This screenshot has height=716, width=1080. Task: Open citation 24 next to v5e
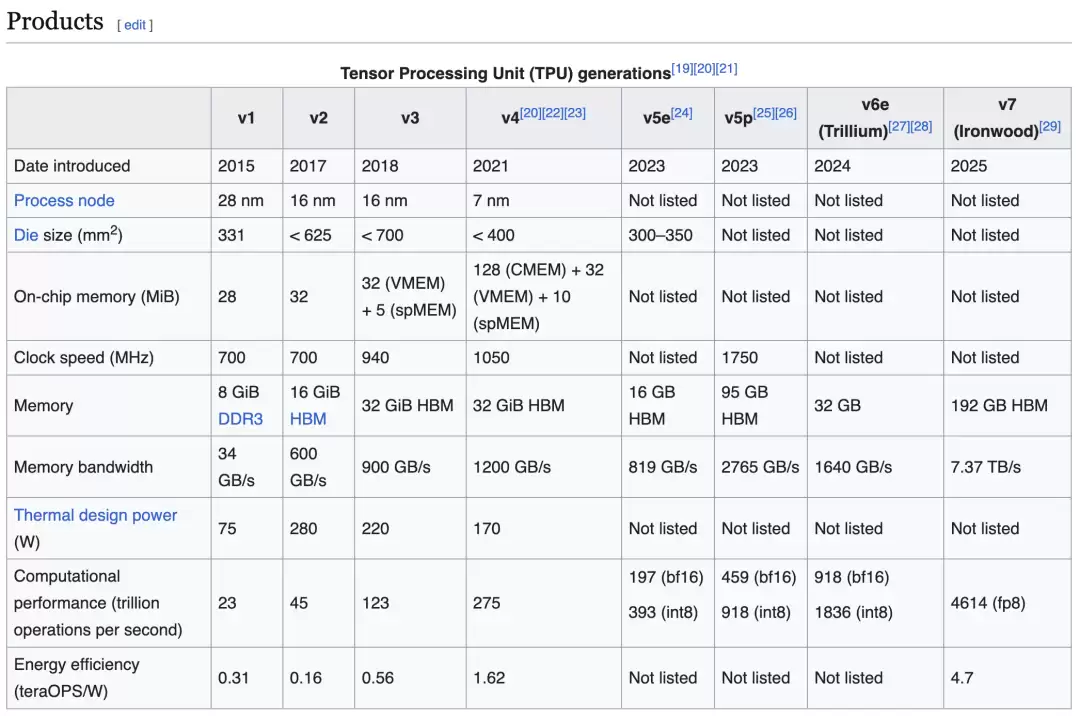(681, 113)
